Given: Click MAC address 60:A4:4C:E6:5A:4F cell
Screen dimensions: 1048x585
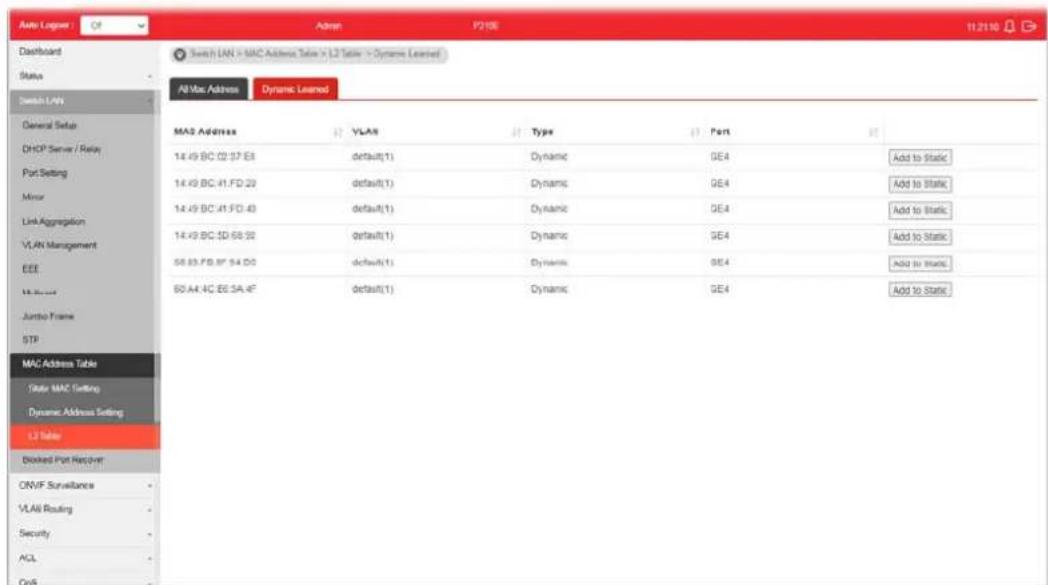Looking at the screenshot, I should 215,289.
